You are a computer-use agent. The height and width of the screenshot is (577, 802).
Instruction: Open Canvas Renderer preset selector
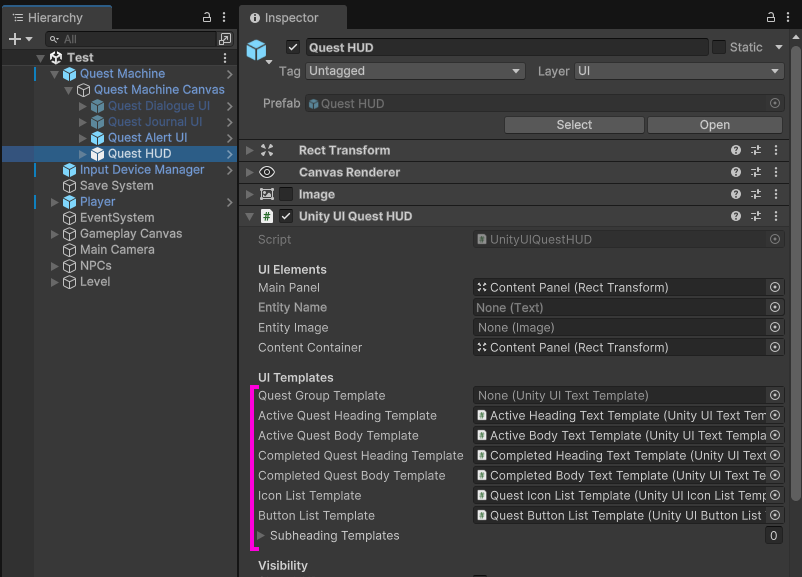[x=756, y=172]
